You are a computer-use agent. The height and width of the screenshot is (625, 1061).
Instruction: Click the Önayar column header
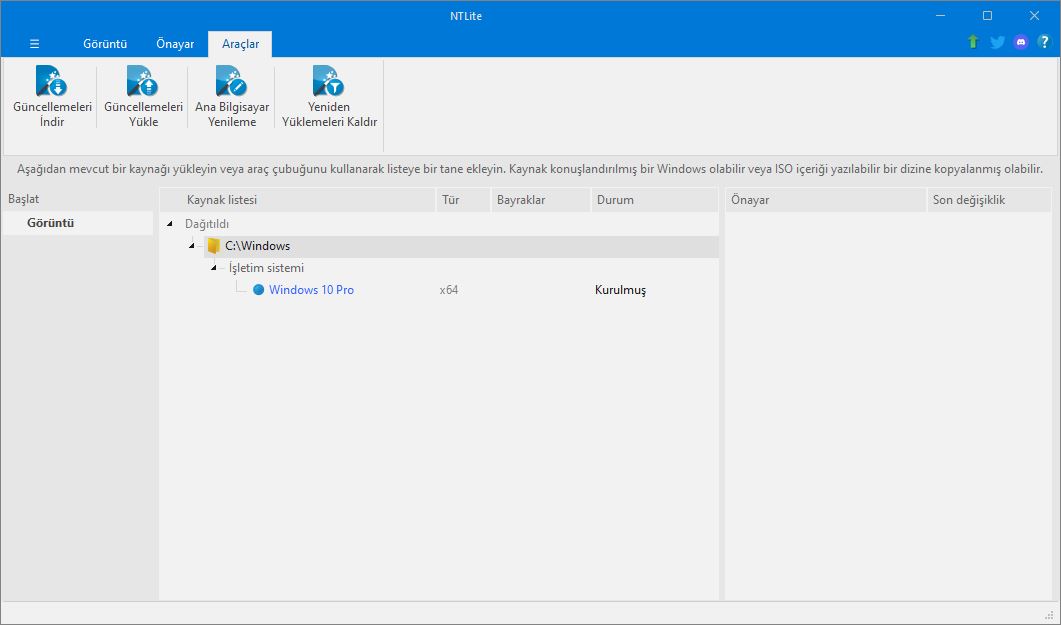826,200
